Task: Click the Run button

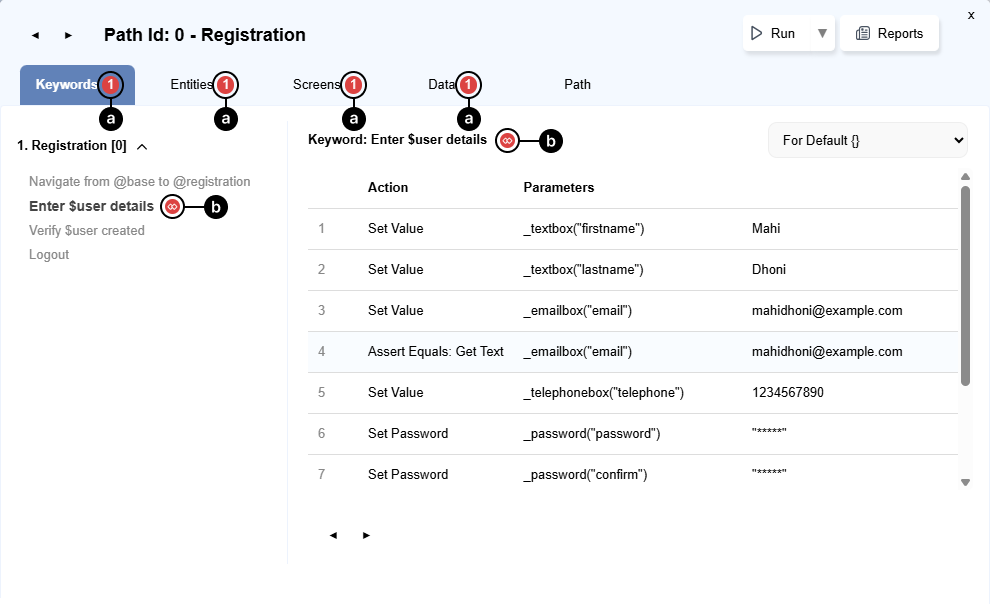Action: click(773, 34)
